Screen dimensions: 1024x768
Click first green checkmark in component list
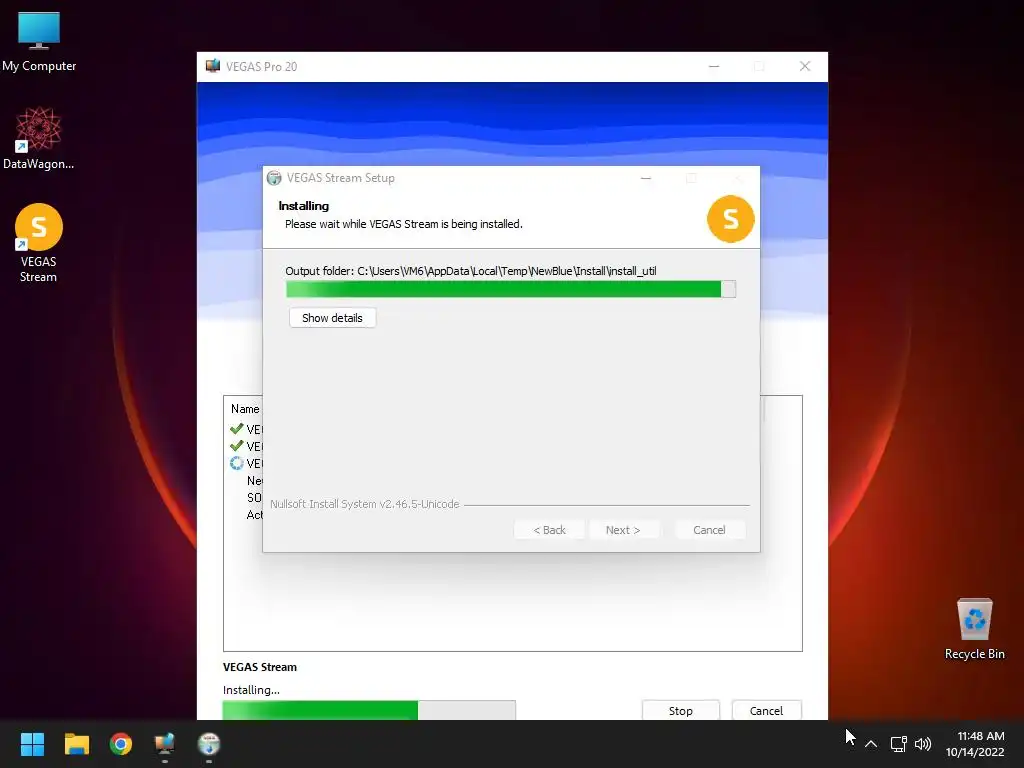coord(236,429)
